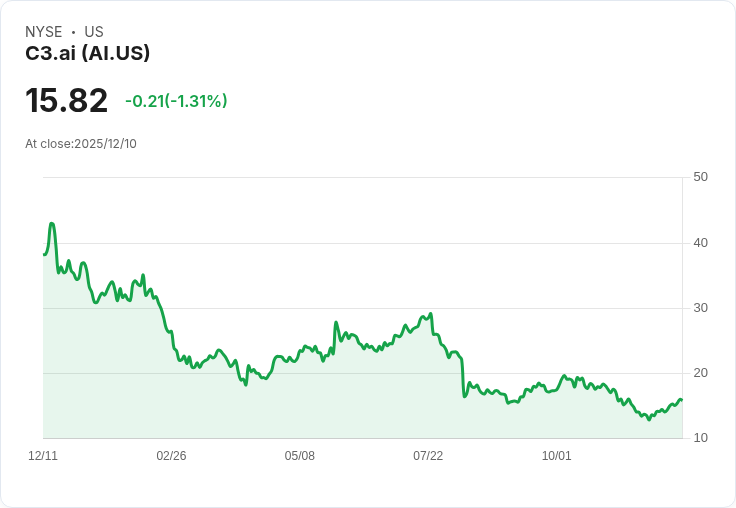
Task: Click the left start of the price line
Action: [44, 254]
